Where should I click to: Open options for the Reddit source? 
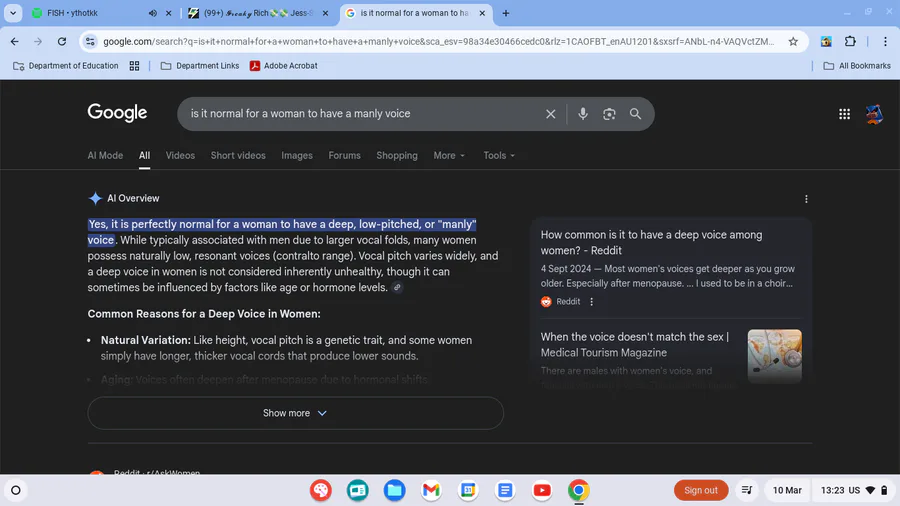(x=592, y=302)
